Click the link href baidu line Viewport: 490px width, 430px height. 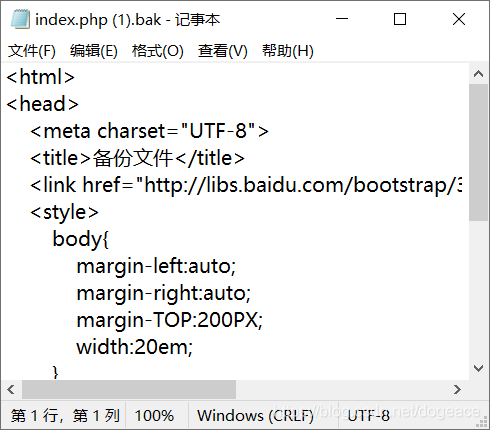pyautogui.click(x=246, y=185)
